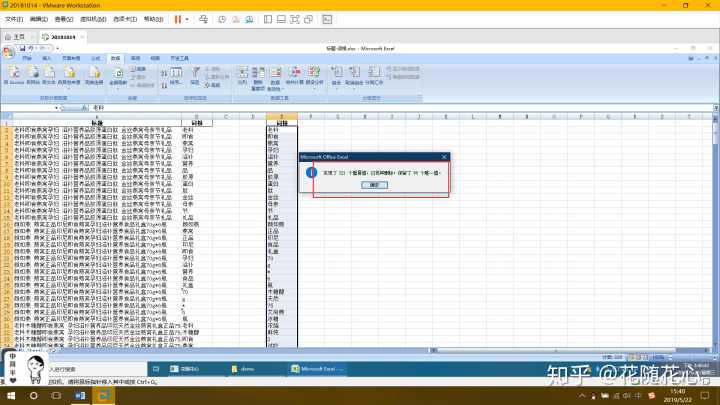Click the Sort ascending A-Z icon
Viewport: 720px width, 405px height.
pyautogui.click(x=164, y=73)
